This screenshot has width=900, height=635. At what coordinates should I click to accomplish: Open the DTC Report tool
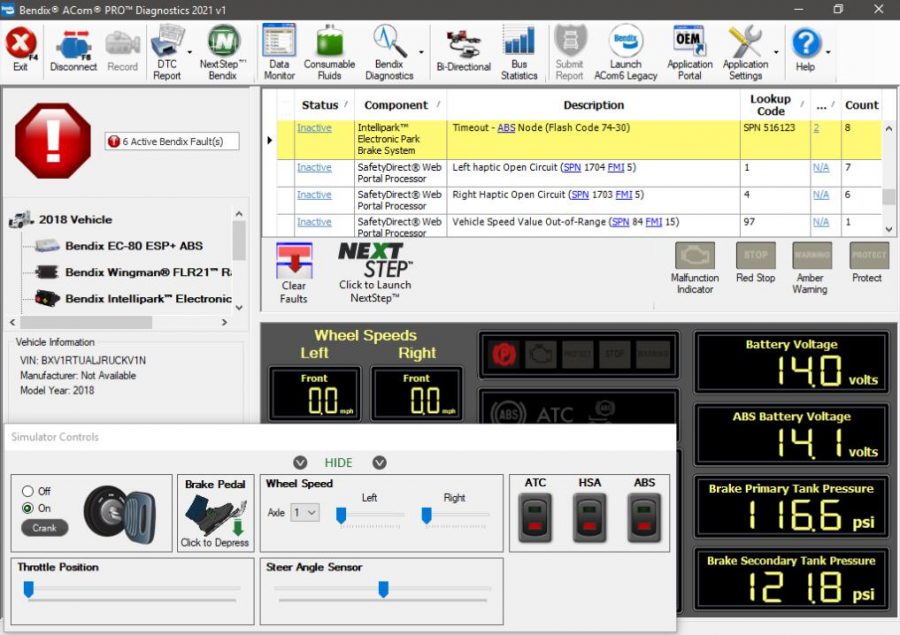tap(168, 48)
